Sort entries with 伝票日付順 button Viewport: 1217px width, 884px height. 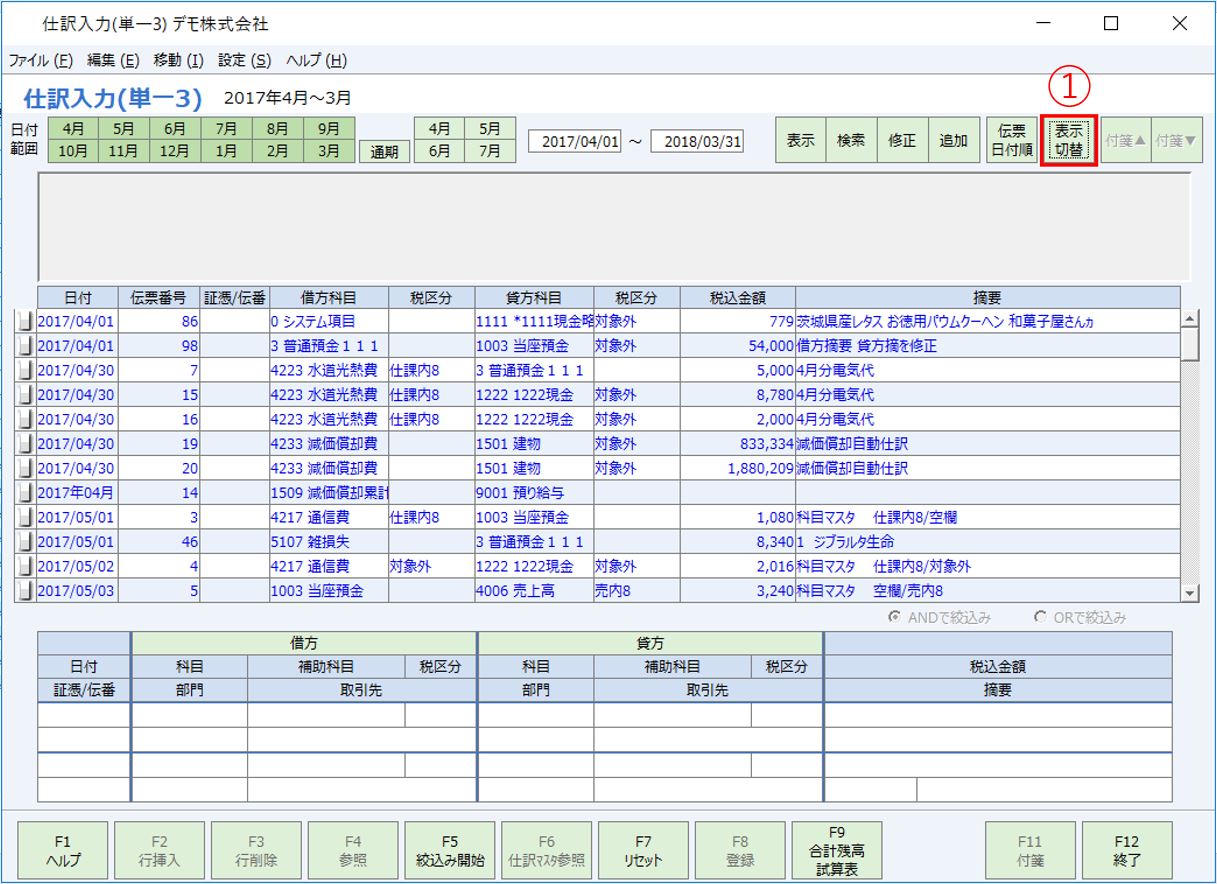pyautogui.click(x=1015, y=140)
